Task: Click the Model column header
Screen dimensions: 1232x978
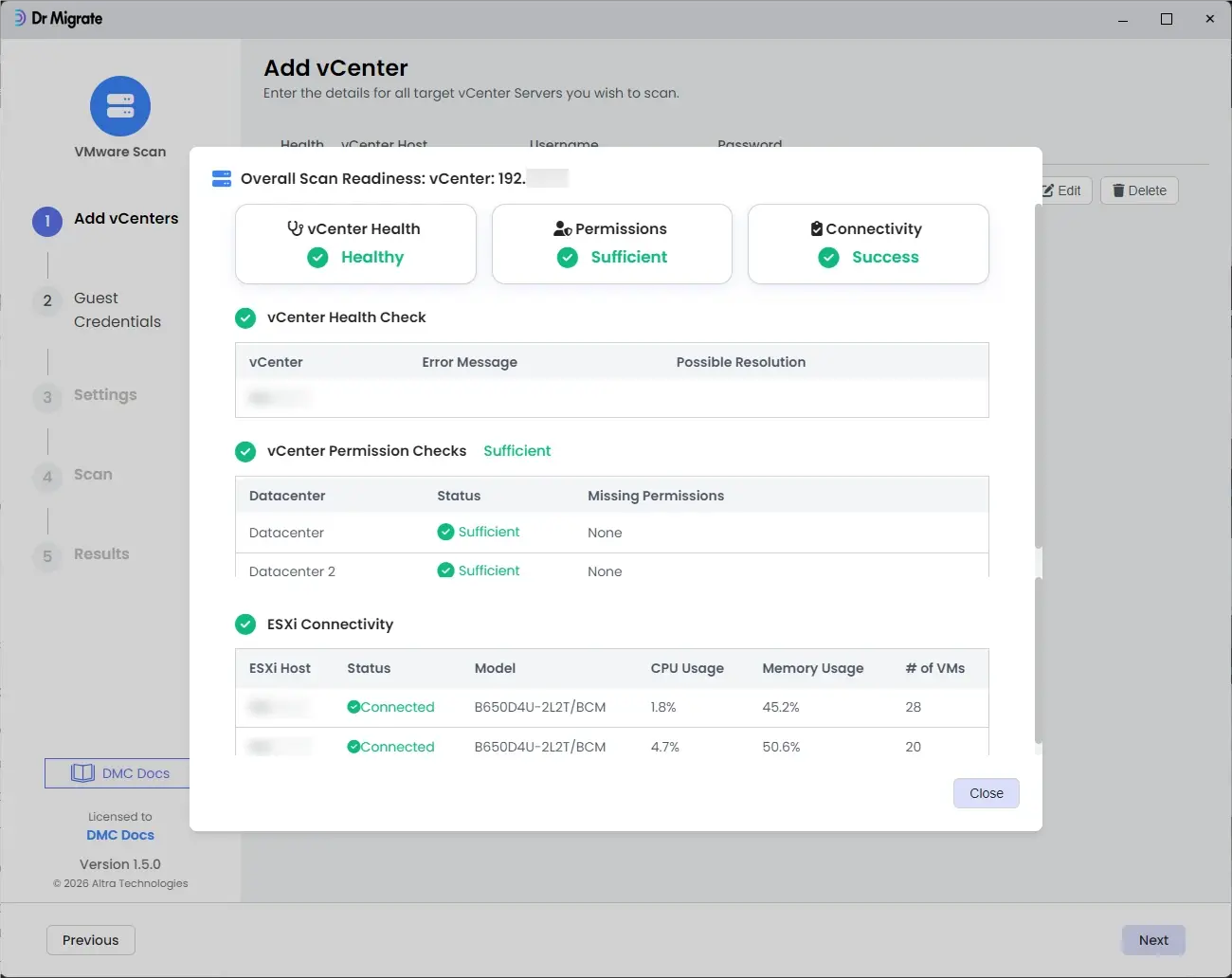Action: click(495, 668)
